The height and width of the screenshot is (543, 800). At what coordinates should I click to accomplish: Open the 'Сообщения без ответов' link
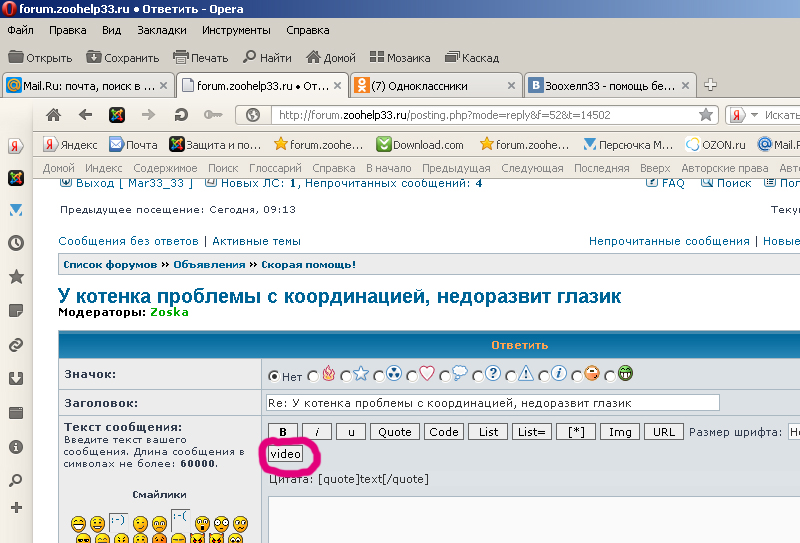pyautogui.click(x=129, y=241)
